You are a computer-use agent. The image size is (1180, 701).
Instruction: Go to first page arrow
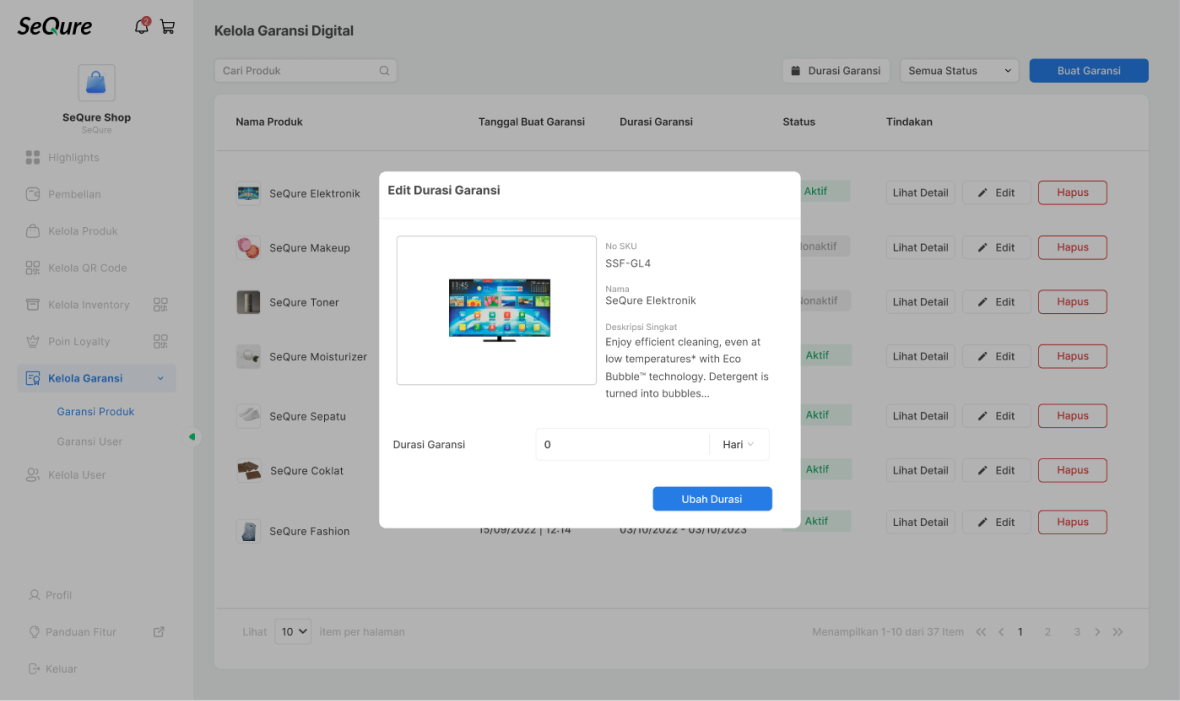(981, 632)
